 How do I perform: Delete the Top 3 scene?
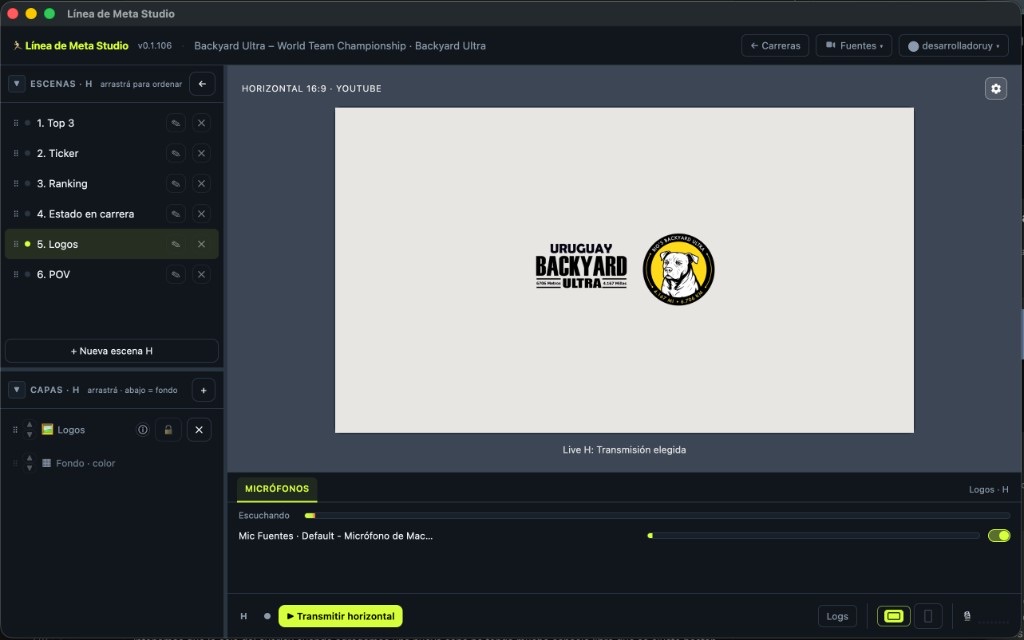click(201, 123)
